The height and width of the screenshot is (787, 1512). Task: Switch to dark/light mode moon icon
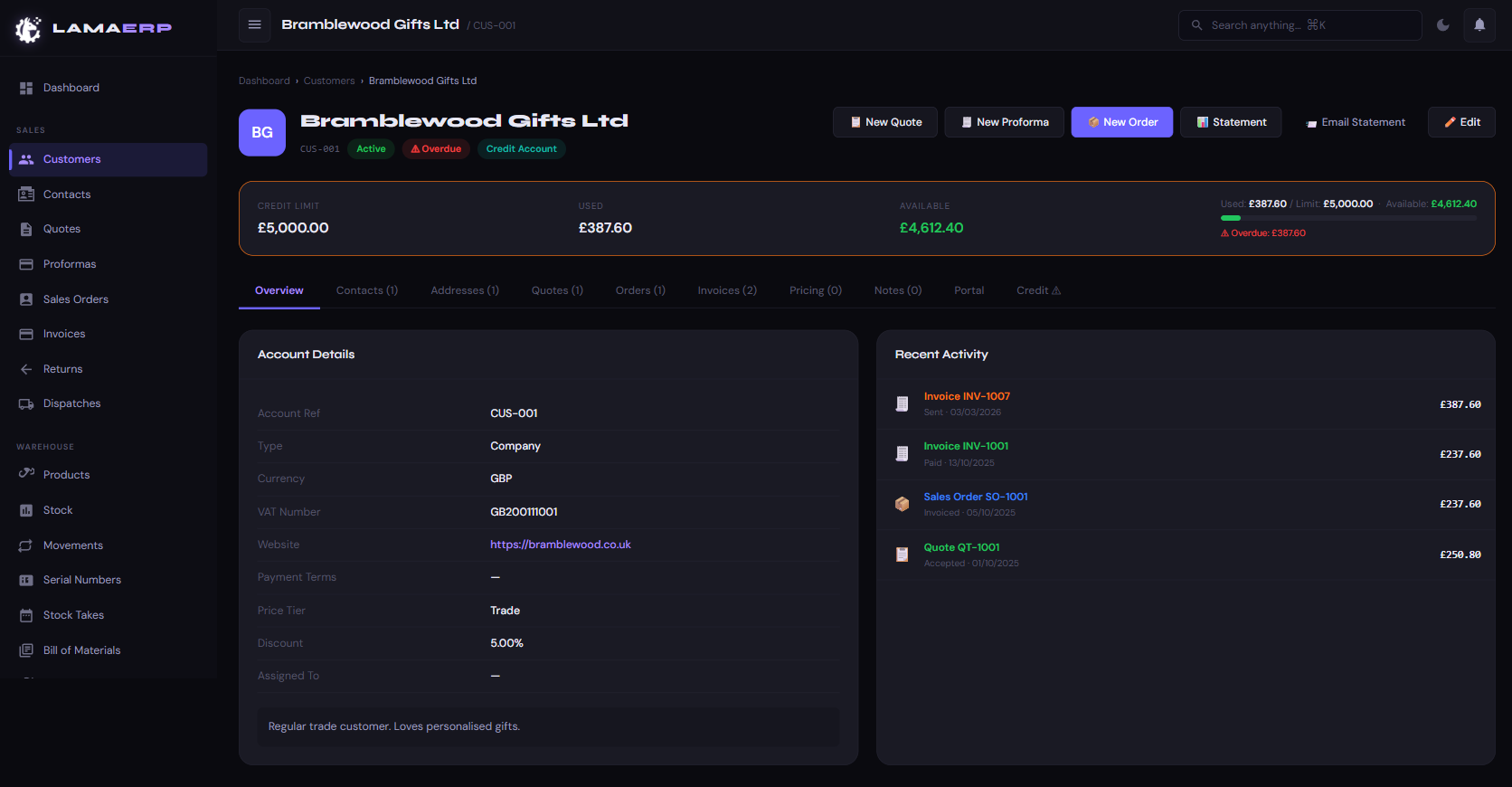pos(1443,25)
